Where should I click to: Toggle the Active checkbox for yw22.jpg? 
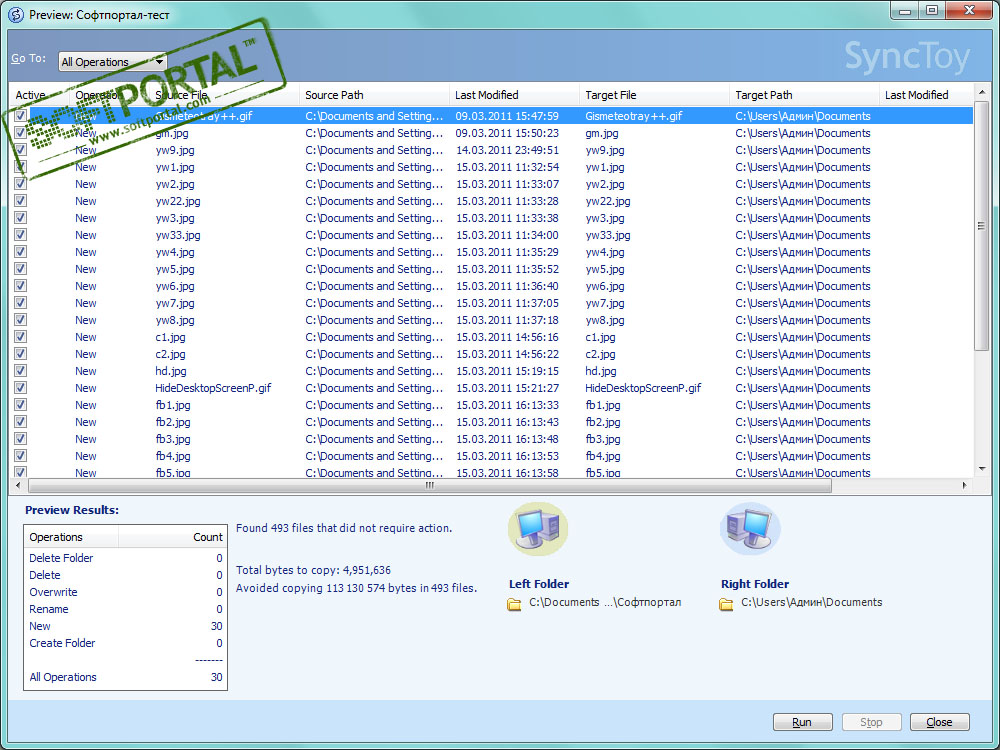pyautogui.click(x=20, y=201)
